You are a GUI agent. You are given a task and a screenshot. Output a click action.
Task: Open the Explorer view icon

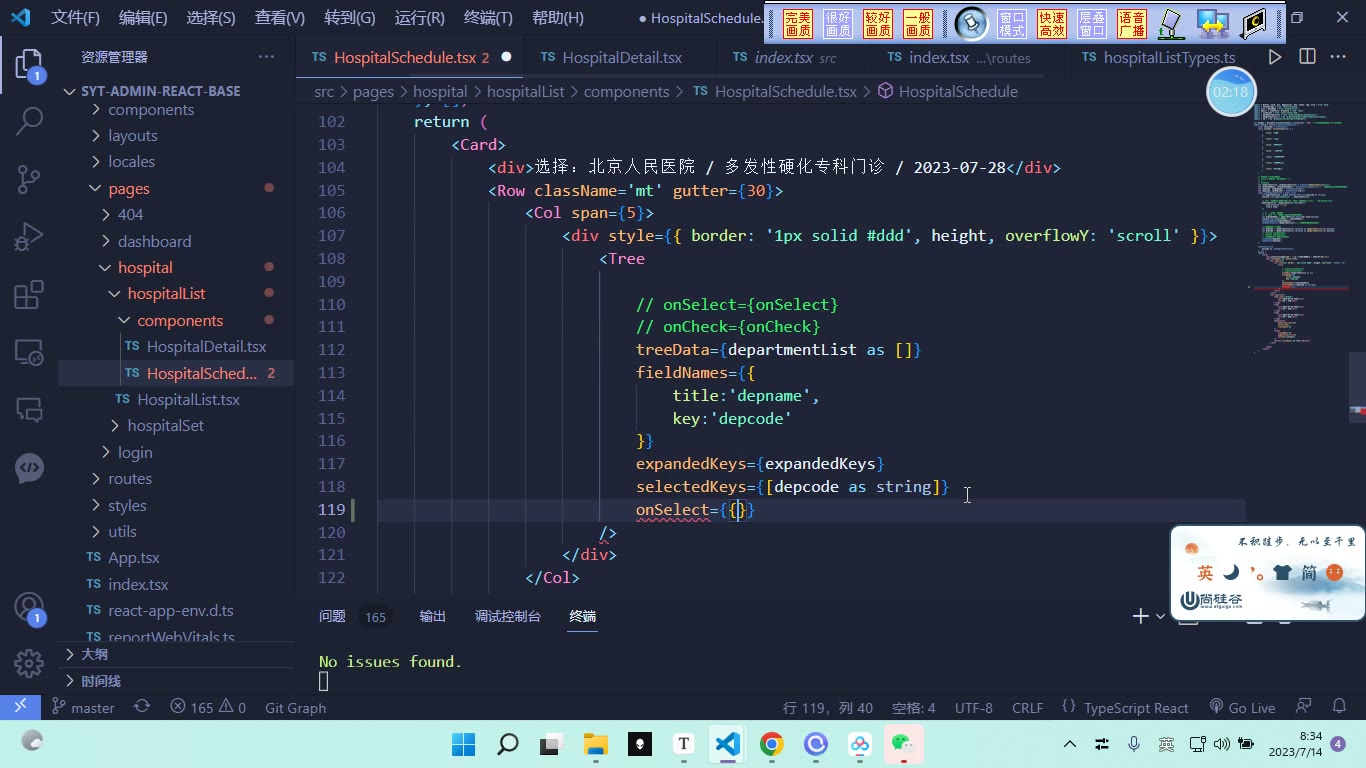(x=29, y=66)
